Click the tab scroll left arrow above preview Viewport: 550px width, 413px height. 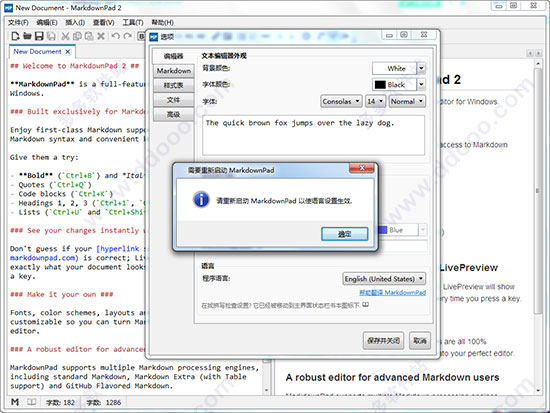[530, 53]
